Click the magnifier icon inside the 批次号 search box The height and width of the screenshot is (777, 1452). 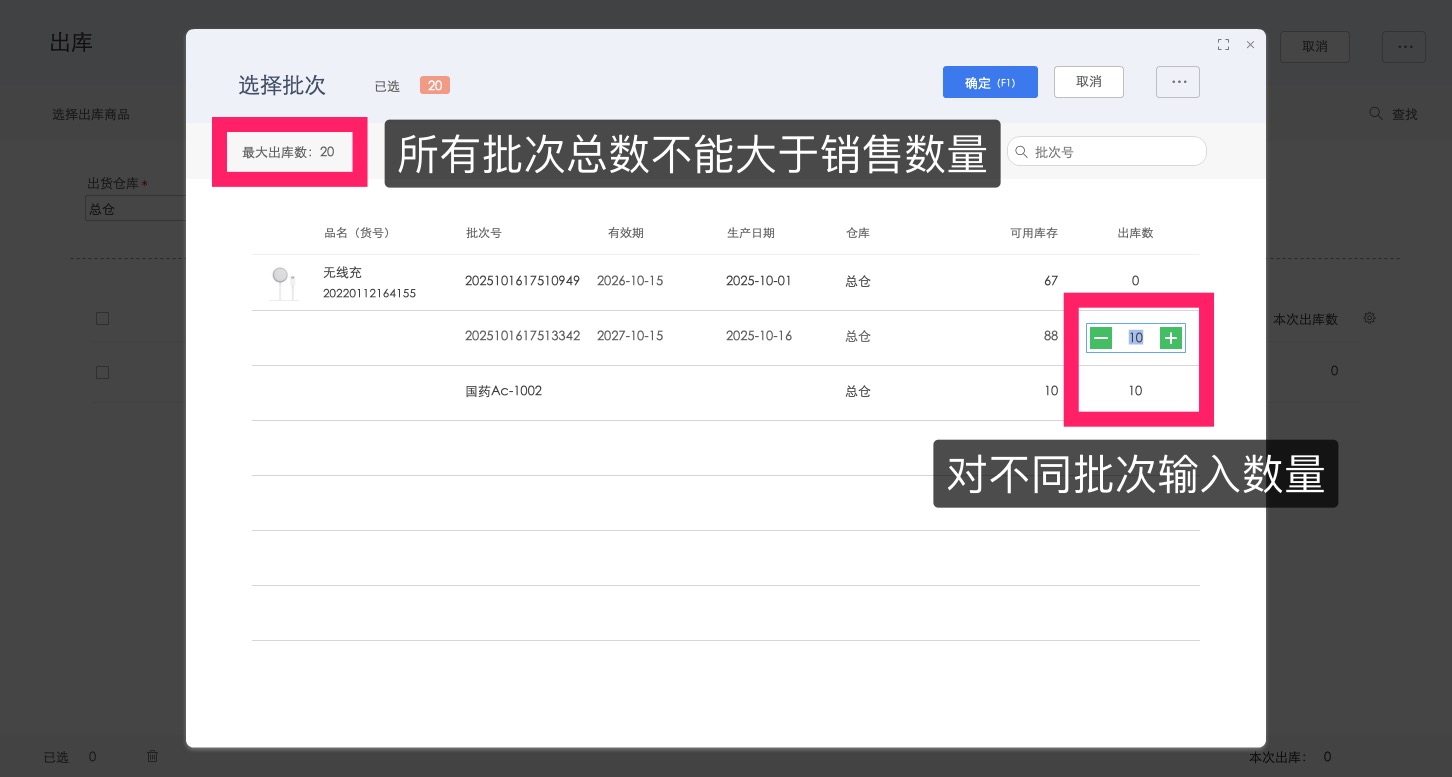[x=1021, y=151]
